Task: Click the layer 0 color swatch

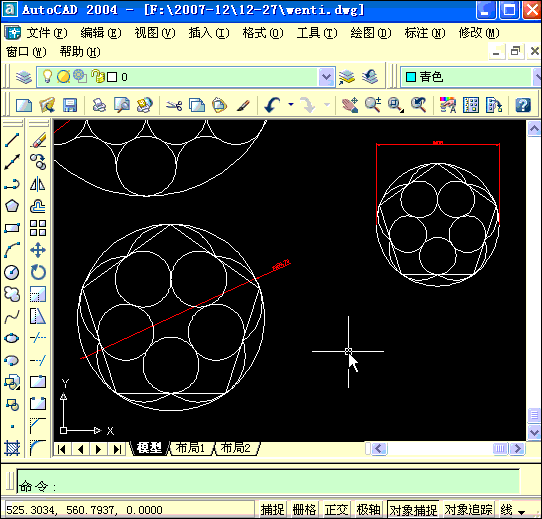Action: (x=112, y=77)
